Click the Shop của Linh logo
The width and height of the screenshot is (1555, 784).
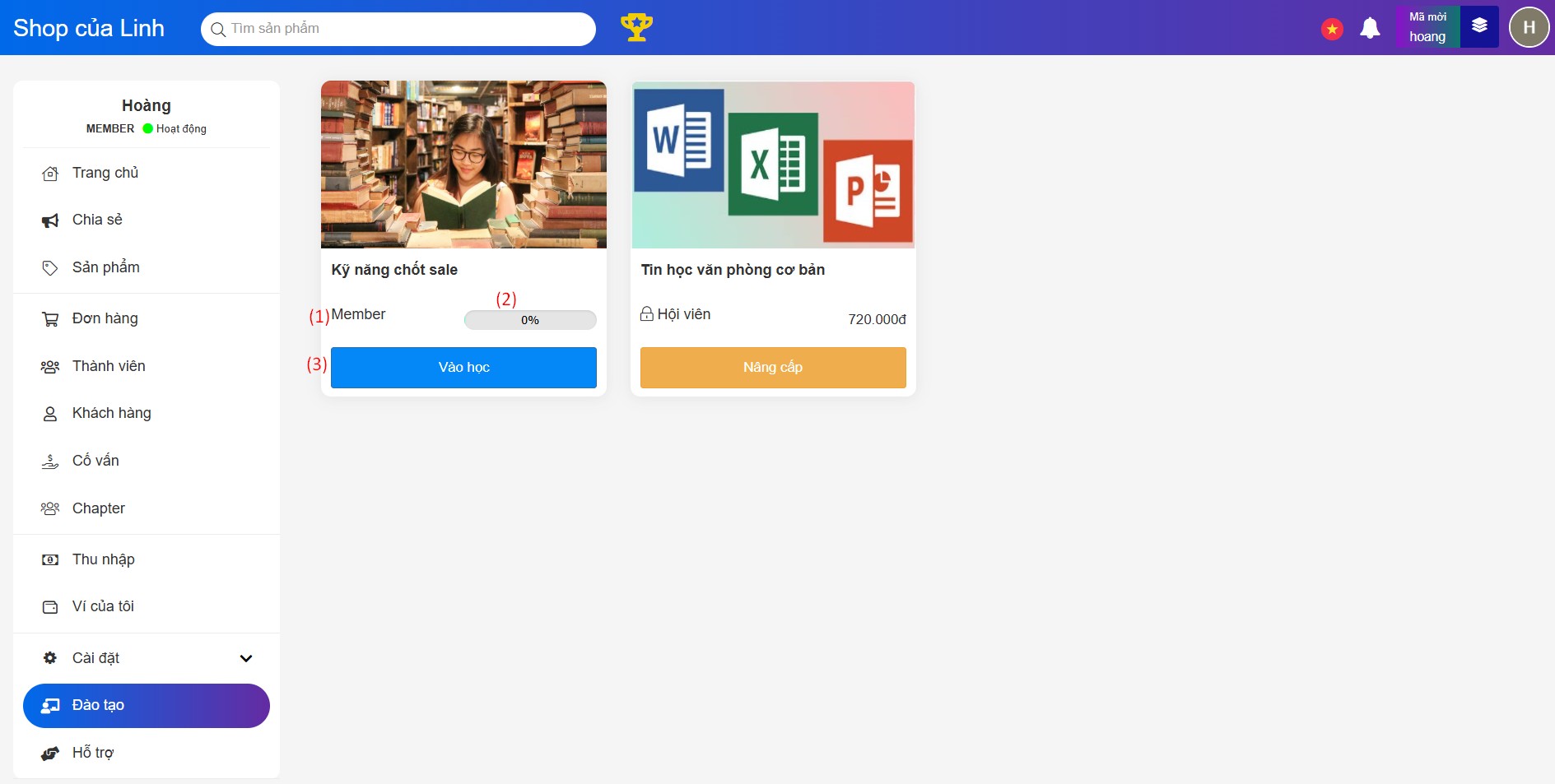(89, 28)
